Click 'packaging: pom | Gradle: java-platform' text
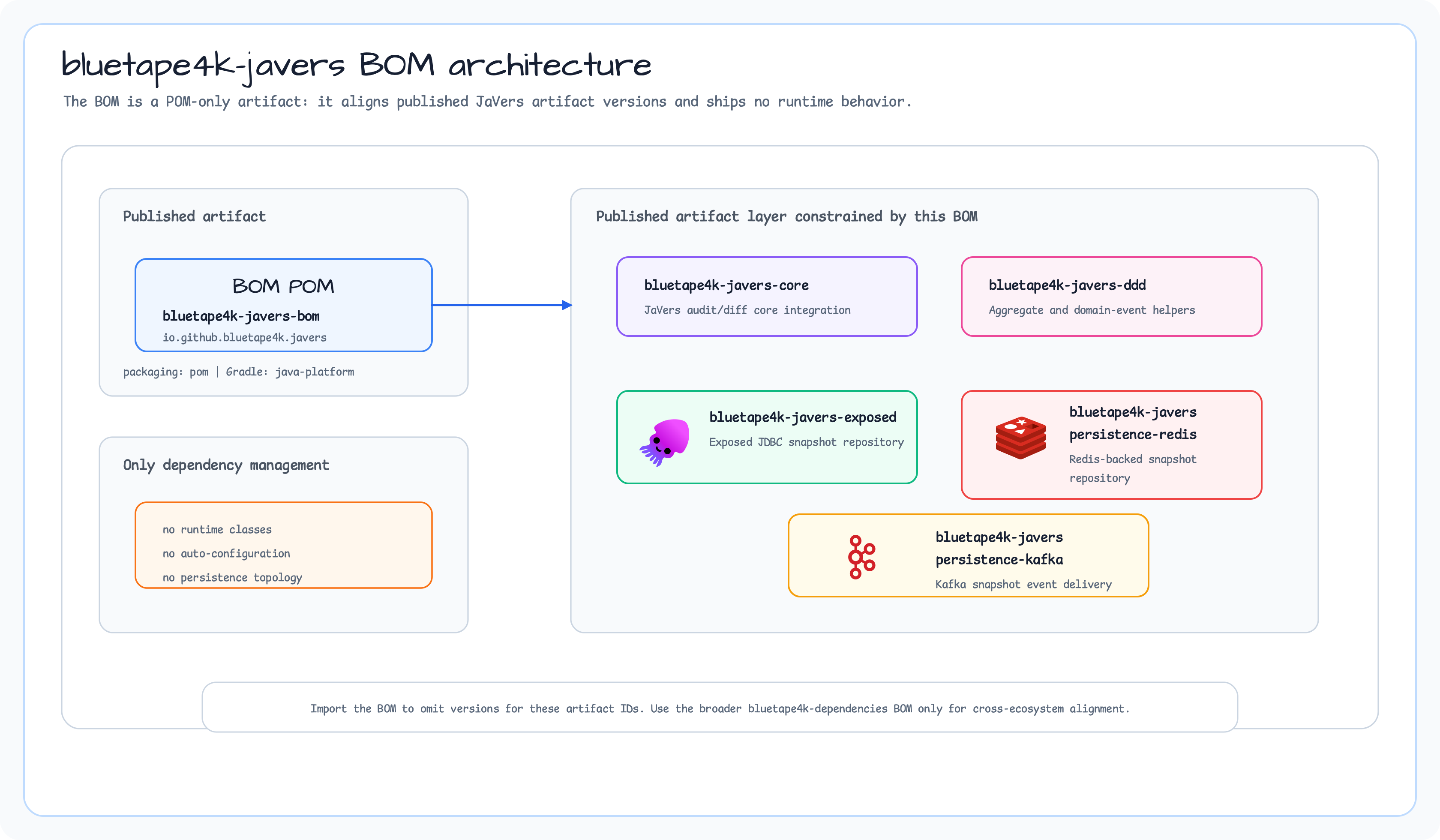The height and width of the screenshot is (840, 1440). (x=239, y=372)
